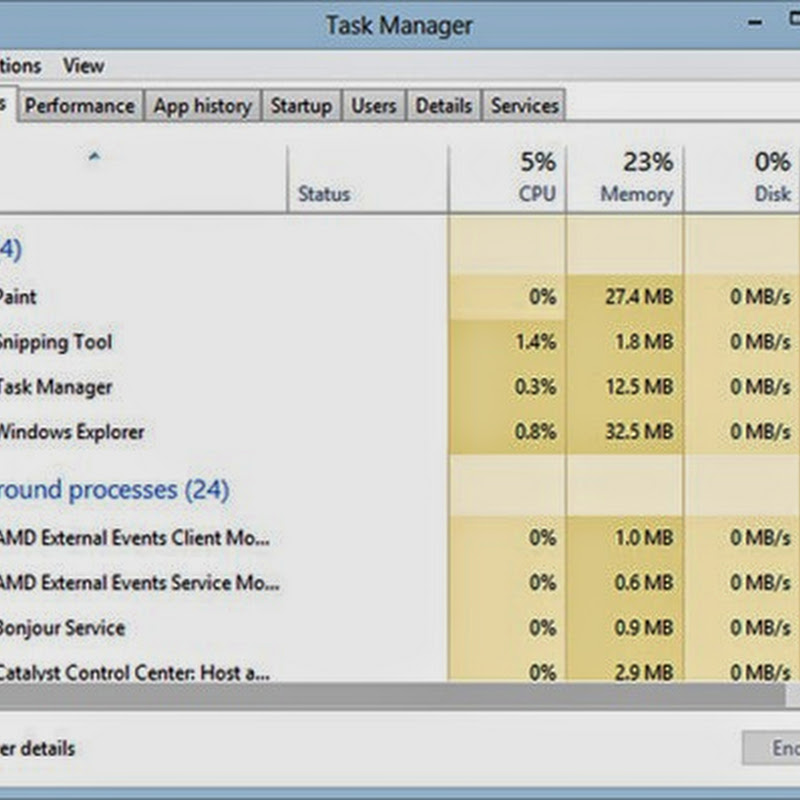Toggle the name column sort arrow

[94, 156]
